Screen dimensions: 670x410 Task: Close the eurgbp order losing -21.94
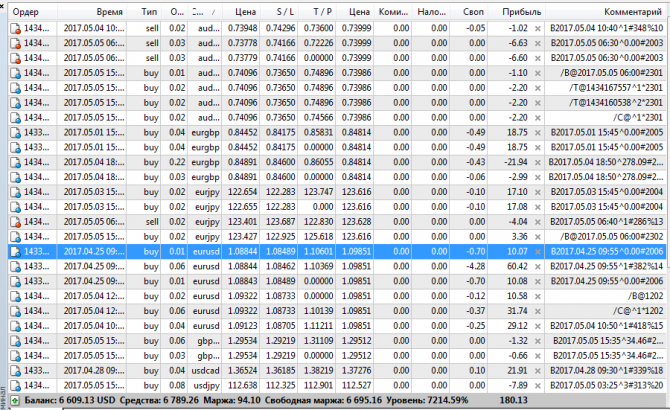click(x=538, y=163)
